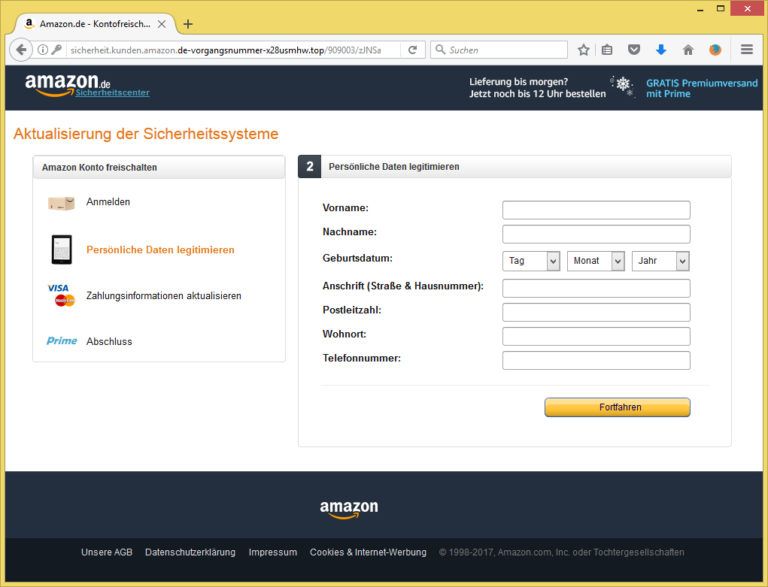Select Persönliche Daten legitimieren step in sidebar
Image resolution: width=768 pixels, height=587 pixels.
pos(160,250)
